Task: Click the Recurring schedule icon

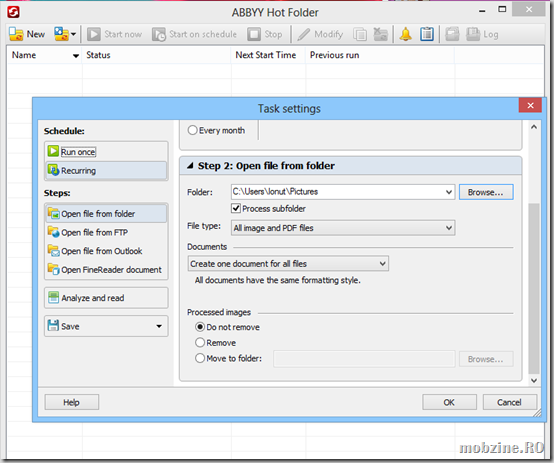Action: (53, 170)
